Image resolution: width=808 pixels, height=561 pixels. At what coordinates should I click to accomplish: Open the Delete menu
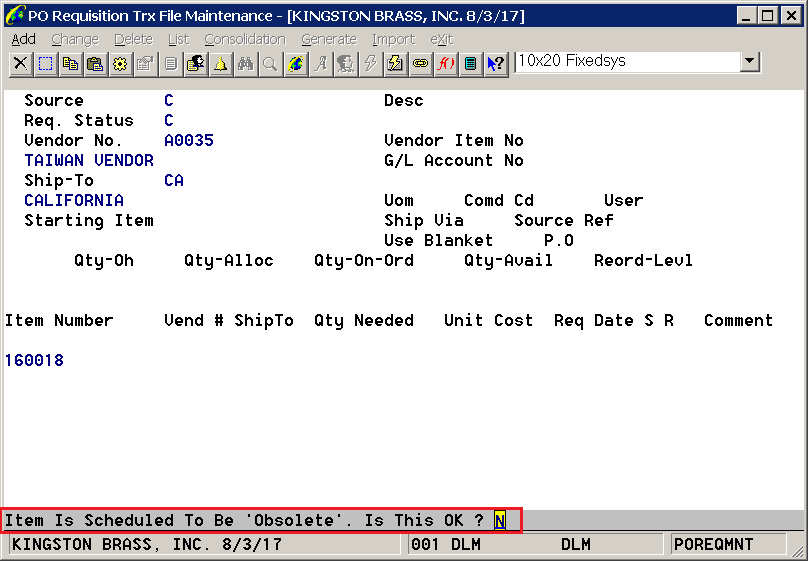(133, 39)
